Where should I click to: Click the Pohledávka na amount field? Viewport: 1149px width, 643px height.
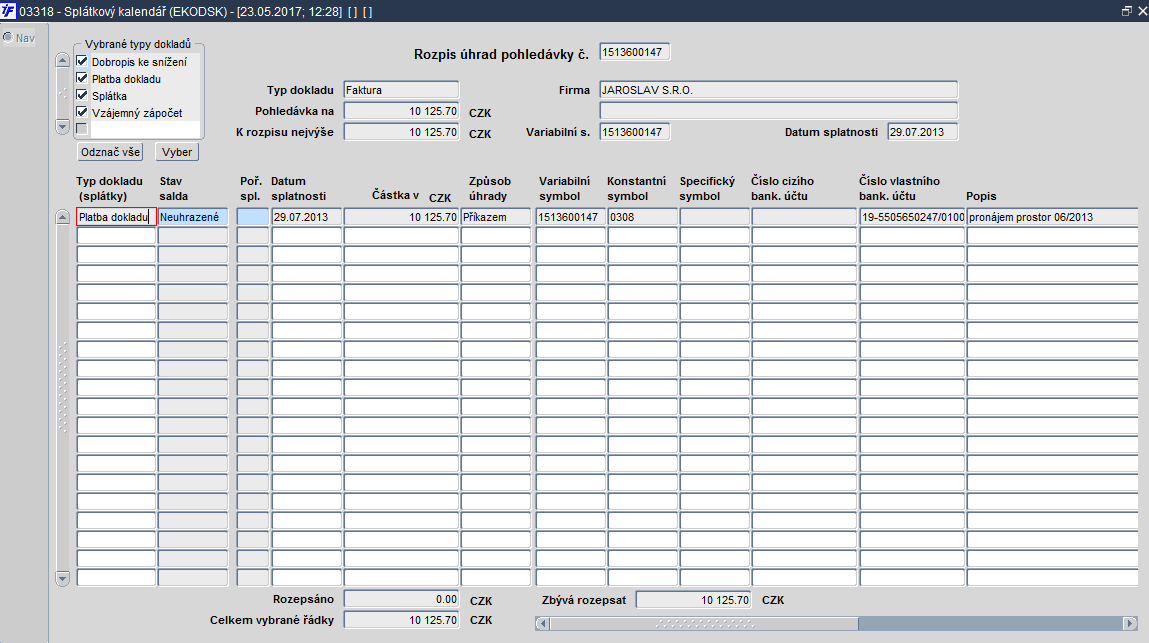click(x=401, y=111)
